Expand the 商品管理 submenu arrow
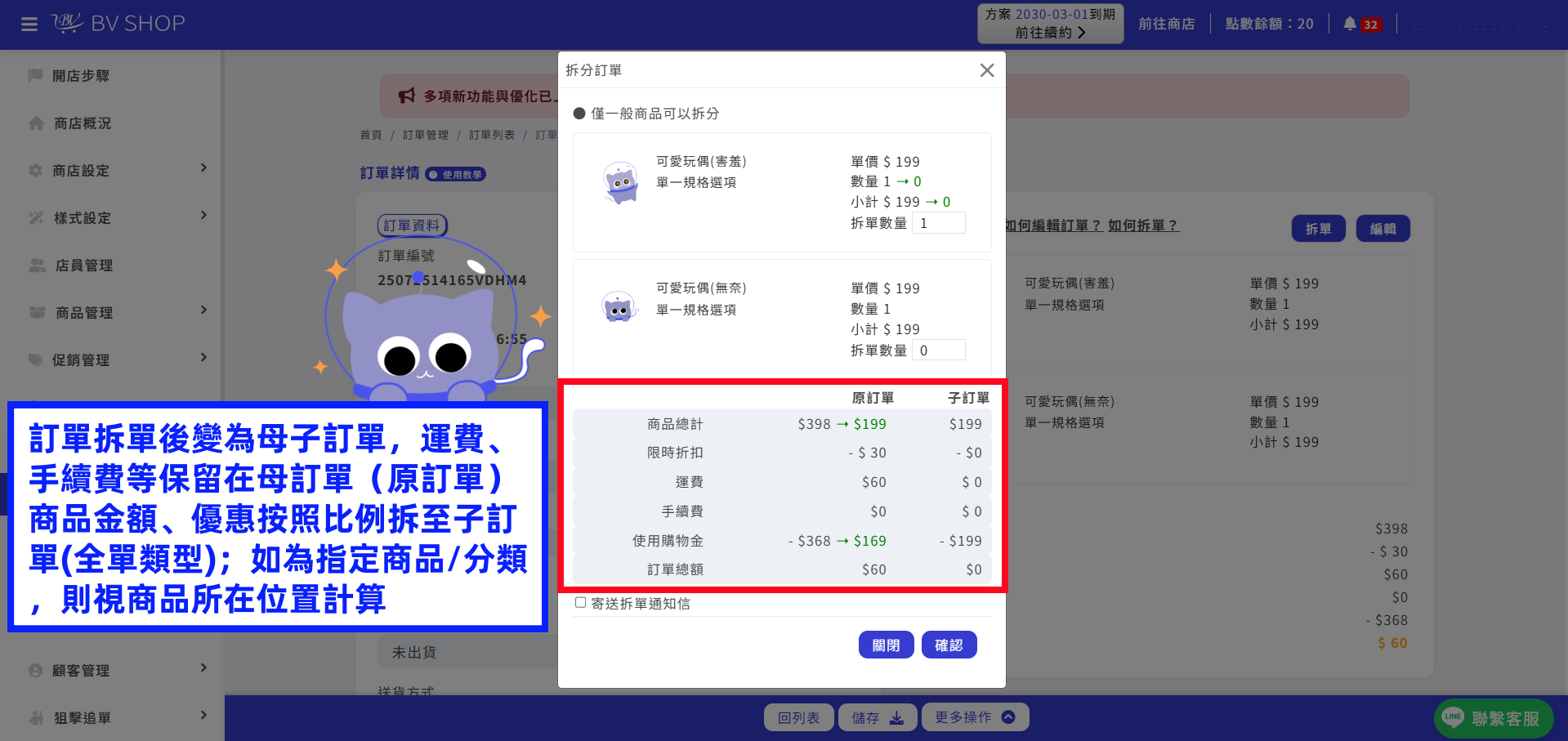The height and width of the screenshot is (741, 1568). click(203, 310)
